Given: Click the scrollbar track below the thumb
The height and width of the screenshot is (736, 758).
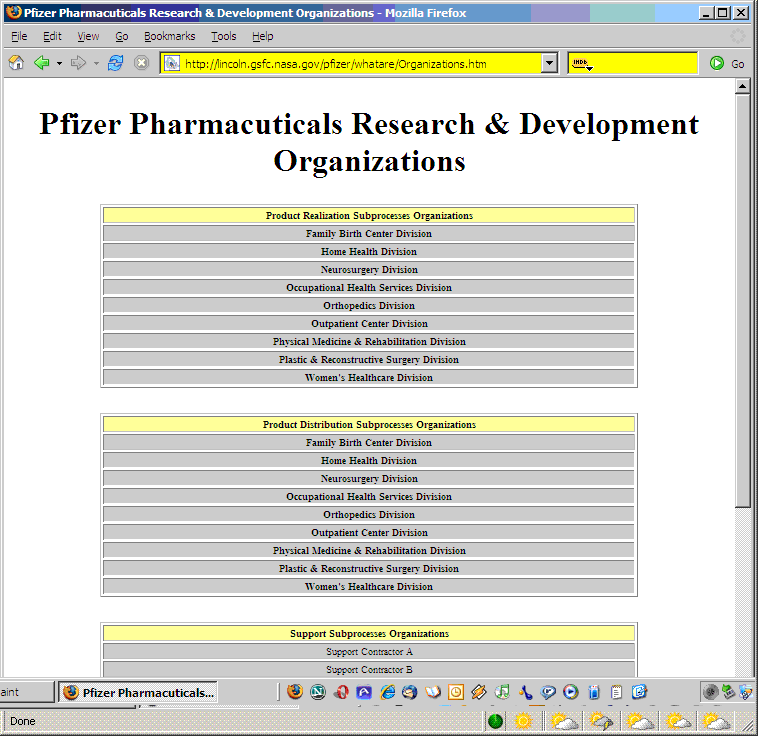Looking at the screenshot, I should tap(742, 590).
